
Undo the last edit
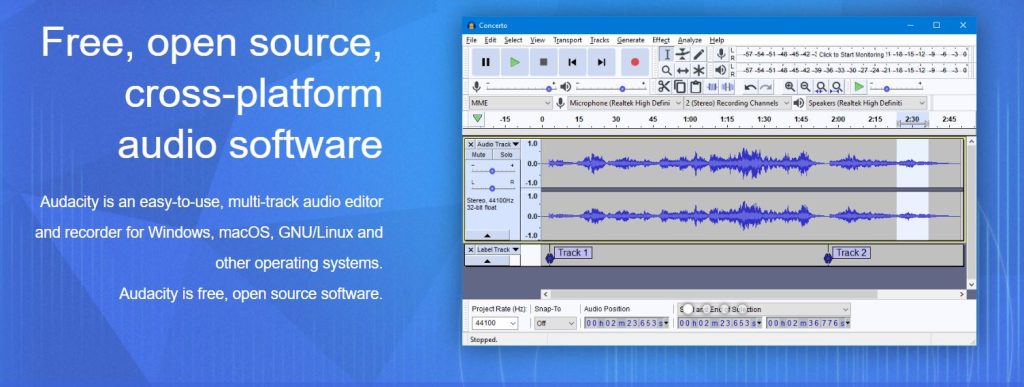(x=750, y=87)
